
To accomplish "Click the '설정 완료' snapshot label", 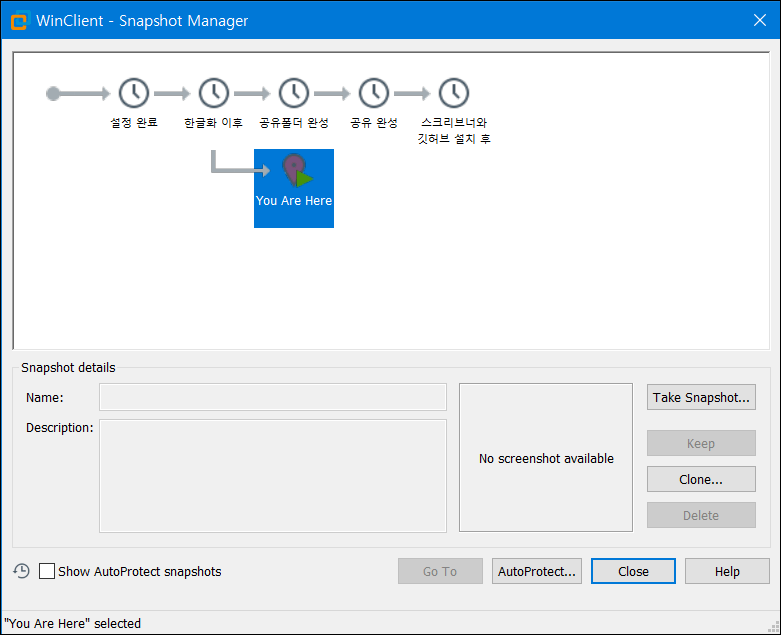I will point(133,123).
